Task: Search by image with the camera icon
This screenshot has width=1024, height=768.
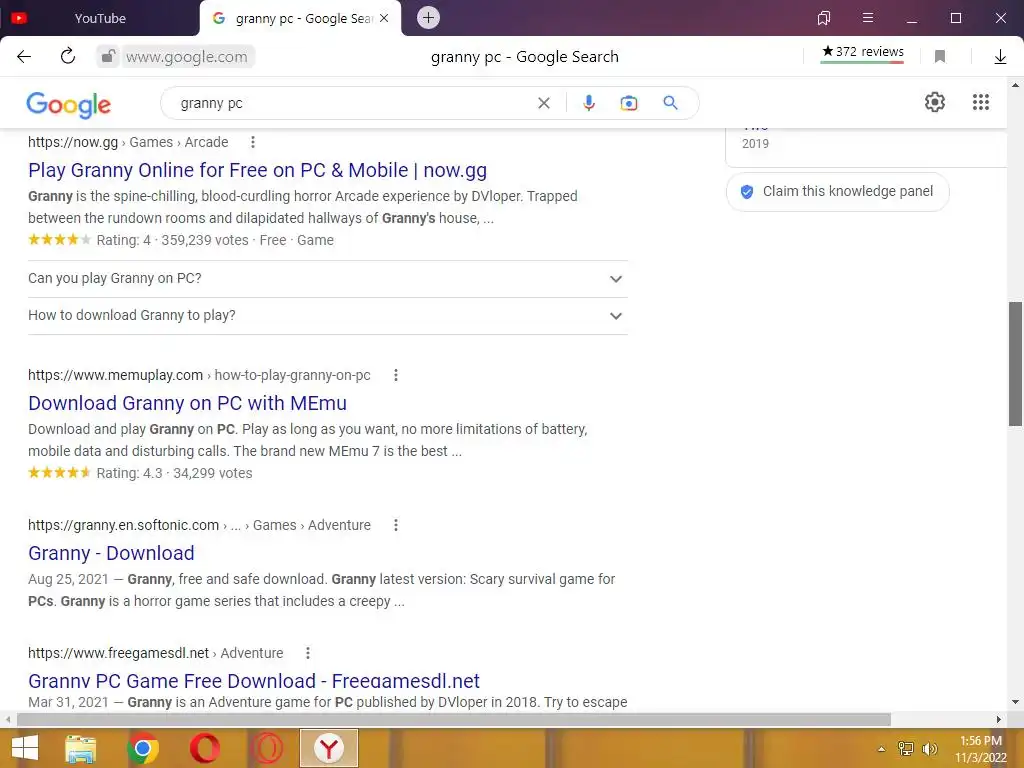Action: 629,103
